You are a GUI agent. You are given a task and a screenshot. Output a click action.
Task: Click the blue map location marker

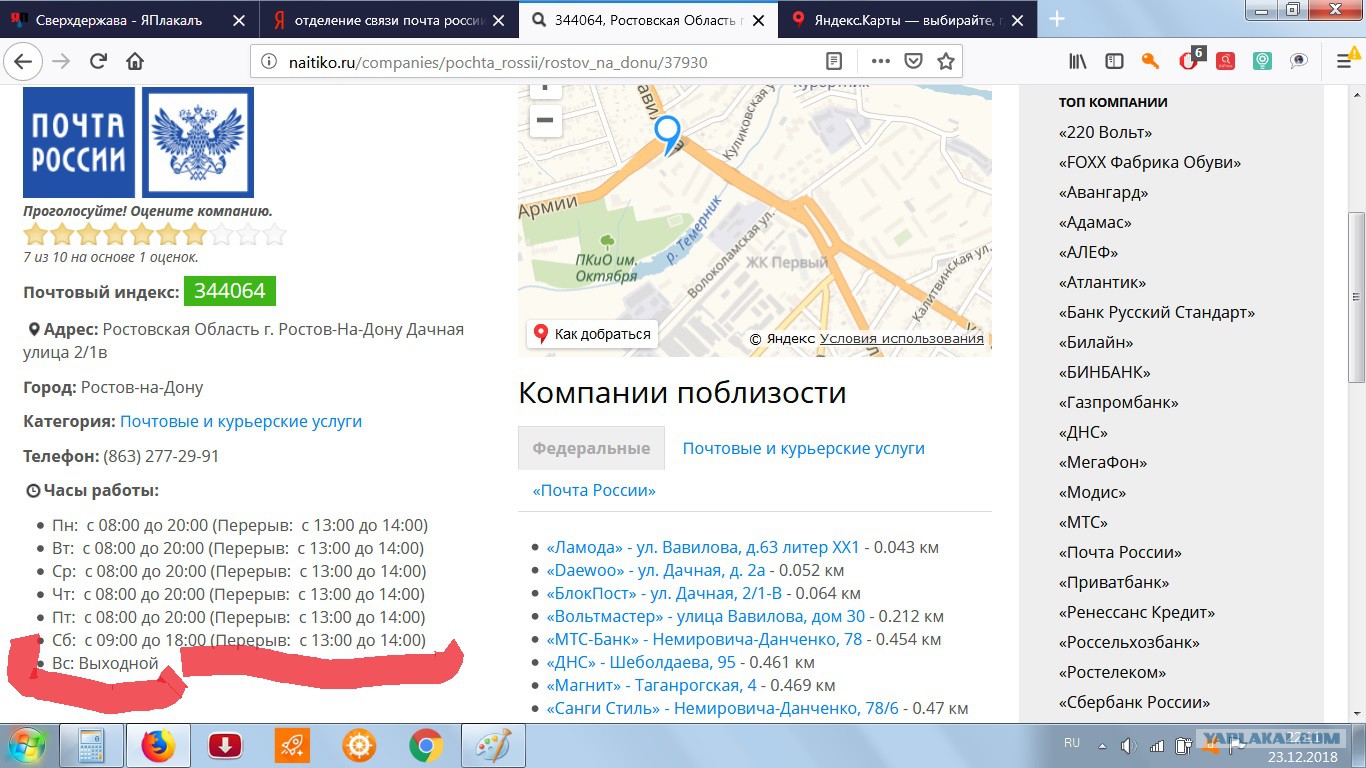[667, 134]
